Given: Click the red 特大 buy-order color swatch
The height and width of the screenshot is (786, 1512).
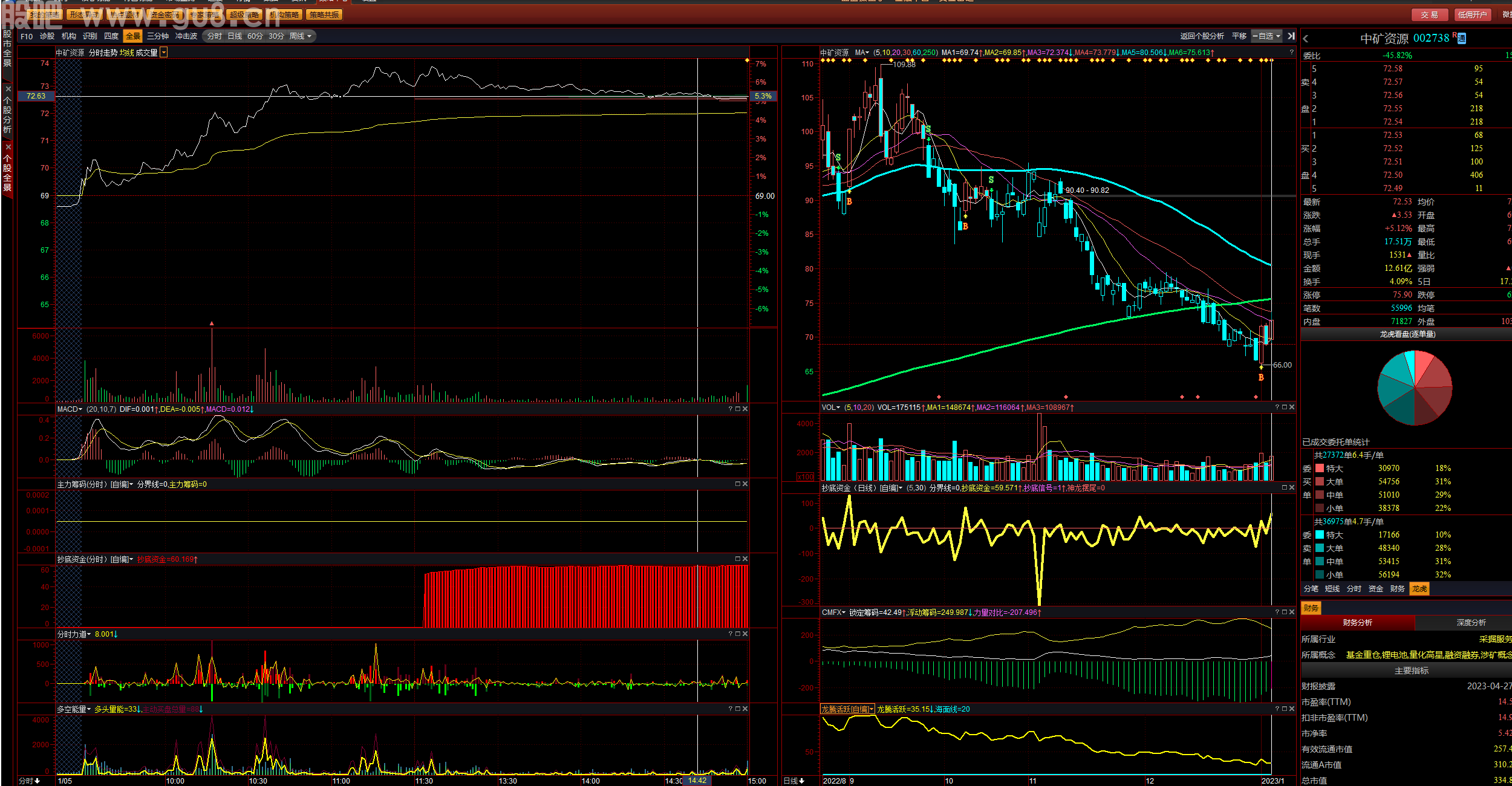Looking at the screenshot, I should pos(1320,469).
